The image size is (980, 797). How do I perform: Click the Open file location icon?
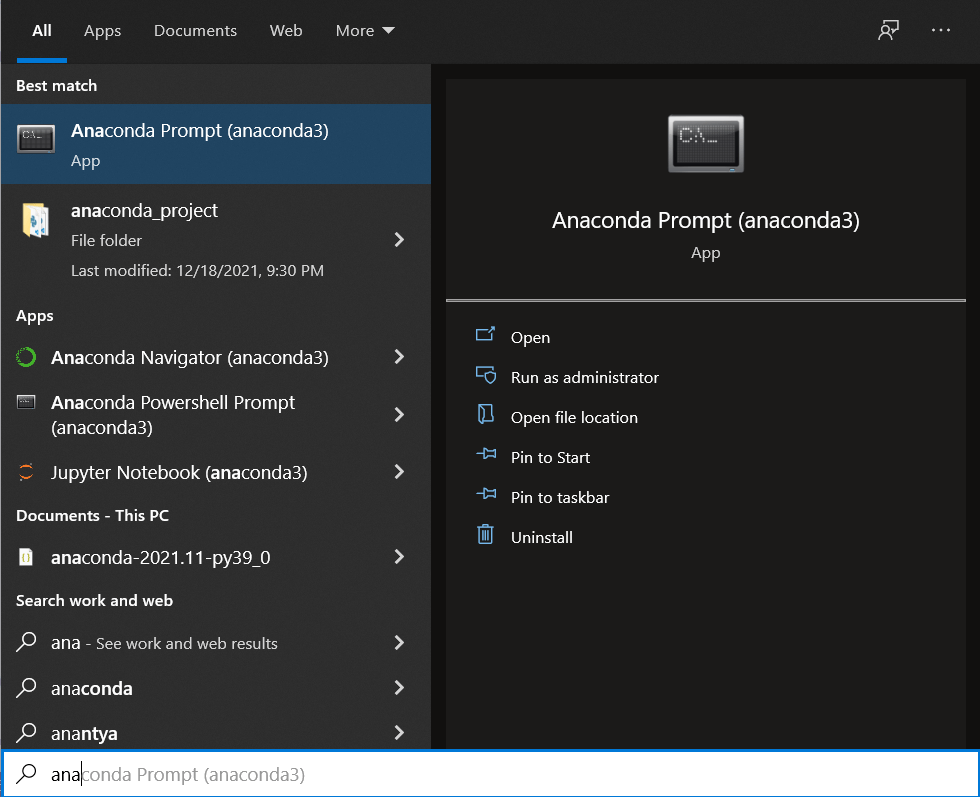486,415
